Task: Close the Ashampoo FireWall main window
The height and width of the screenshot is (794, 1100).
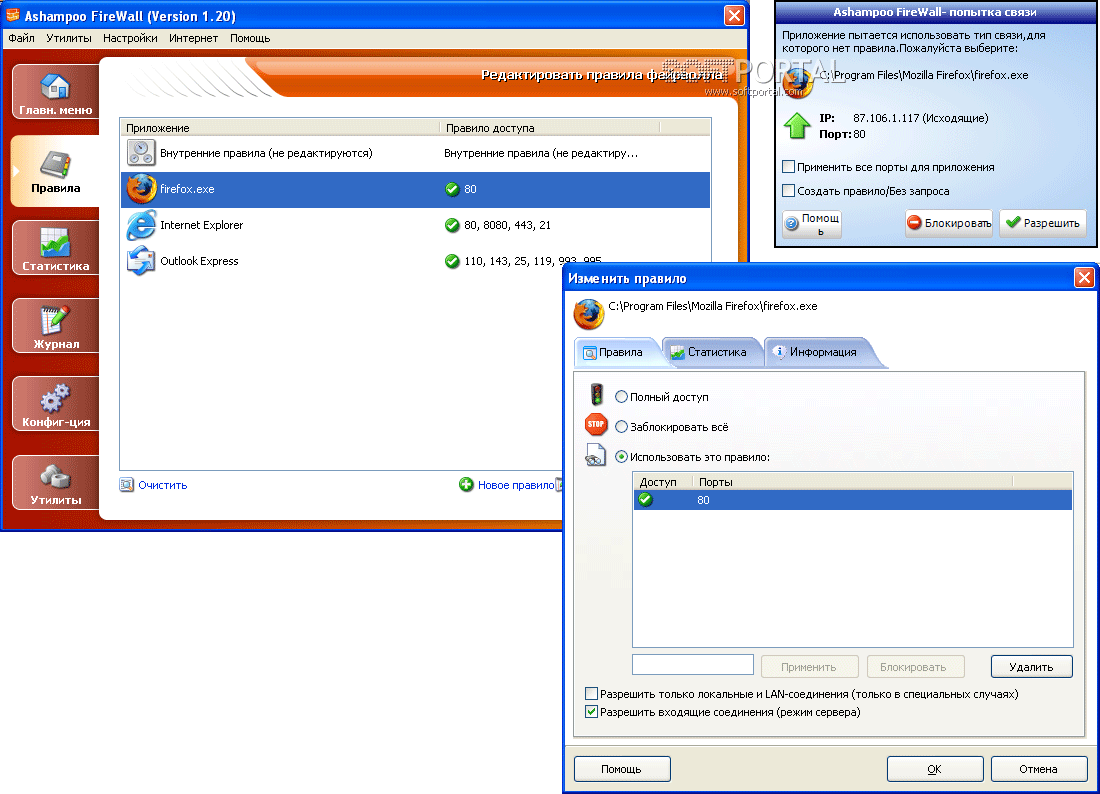Action: [x=734, y=15]
